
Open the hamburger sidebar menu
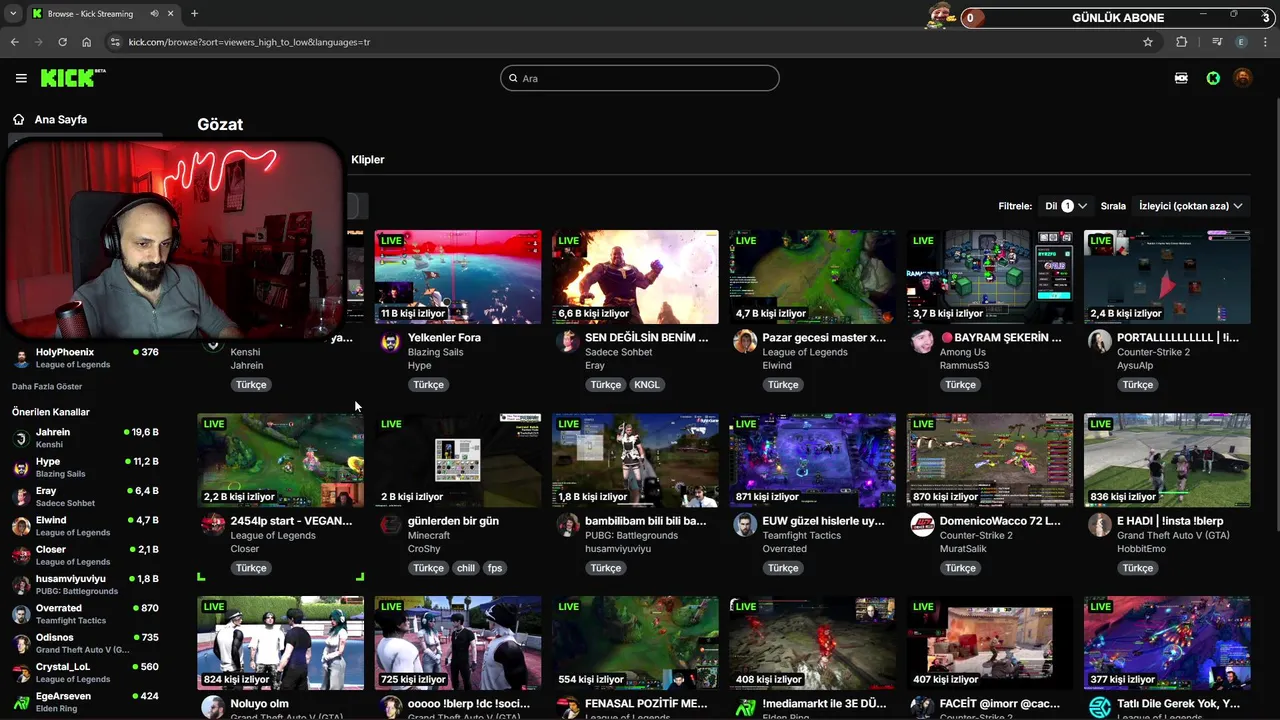point(21,78)
